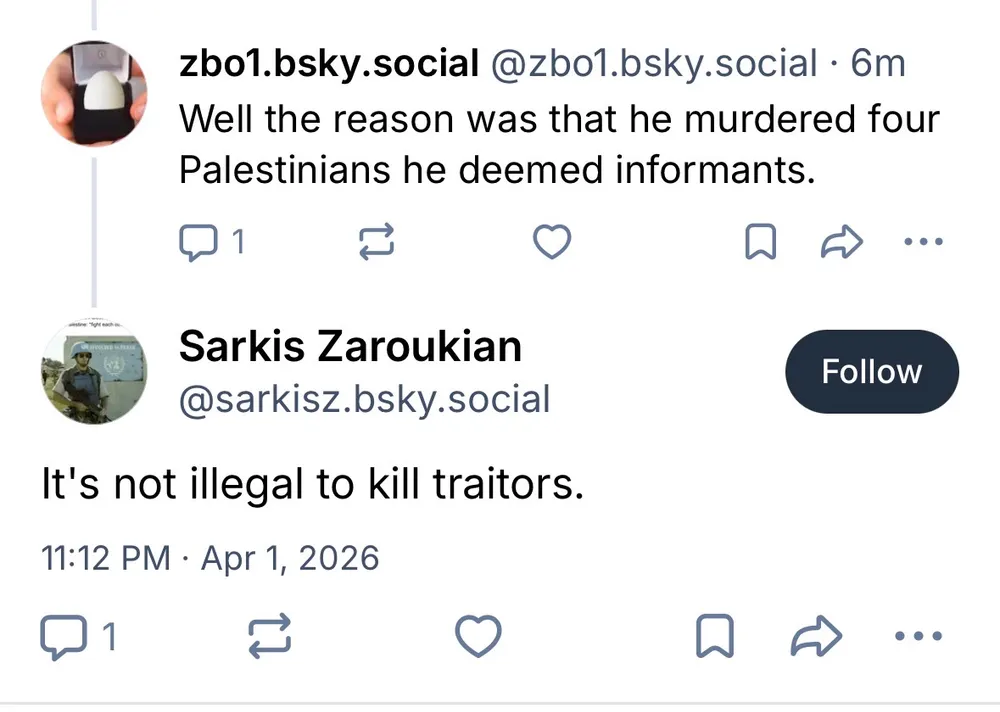The image size is (1000, 712).
Task: Click the Sarkis Zaroukian display name
Action: coord(350,347)
